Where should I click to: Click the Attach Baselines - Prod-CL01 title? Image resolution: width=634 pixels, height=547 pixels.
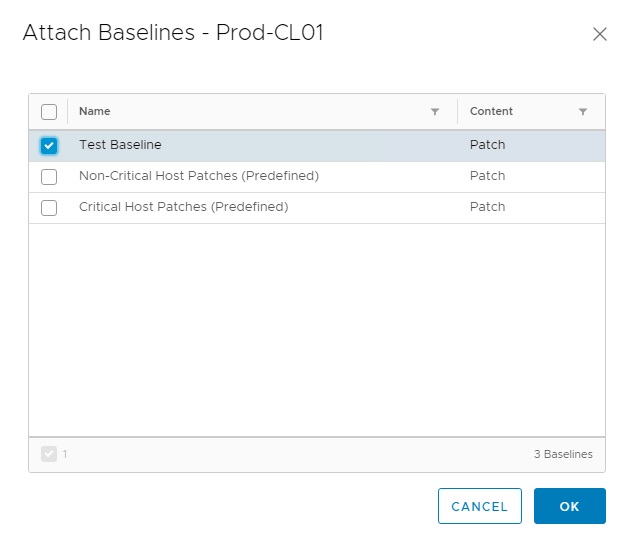click(173, 33)
